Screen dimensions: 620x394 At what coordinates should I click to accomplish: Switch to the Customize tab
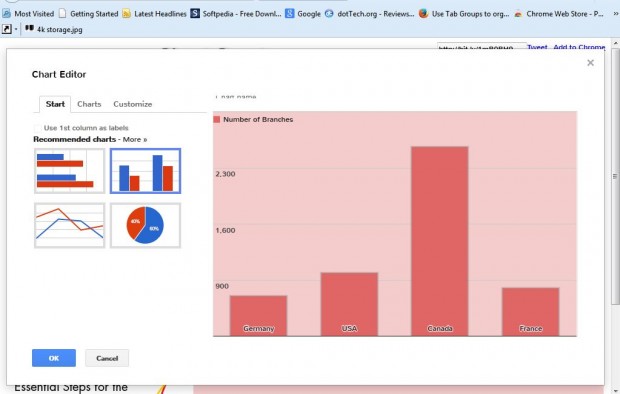(x=132, y=104)
